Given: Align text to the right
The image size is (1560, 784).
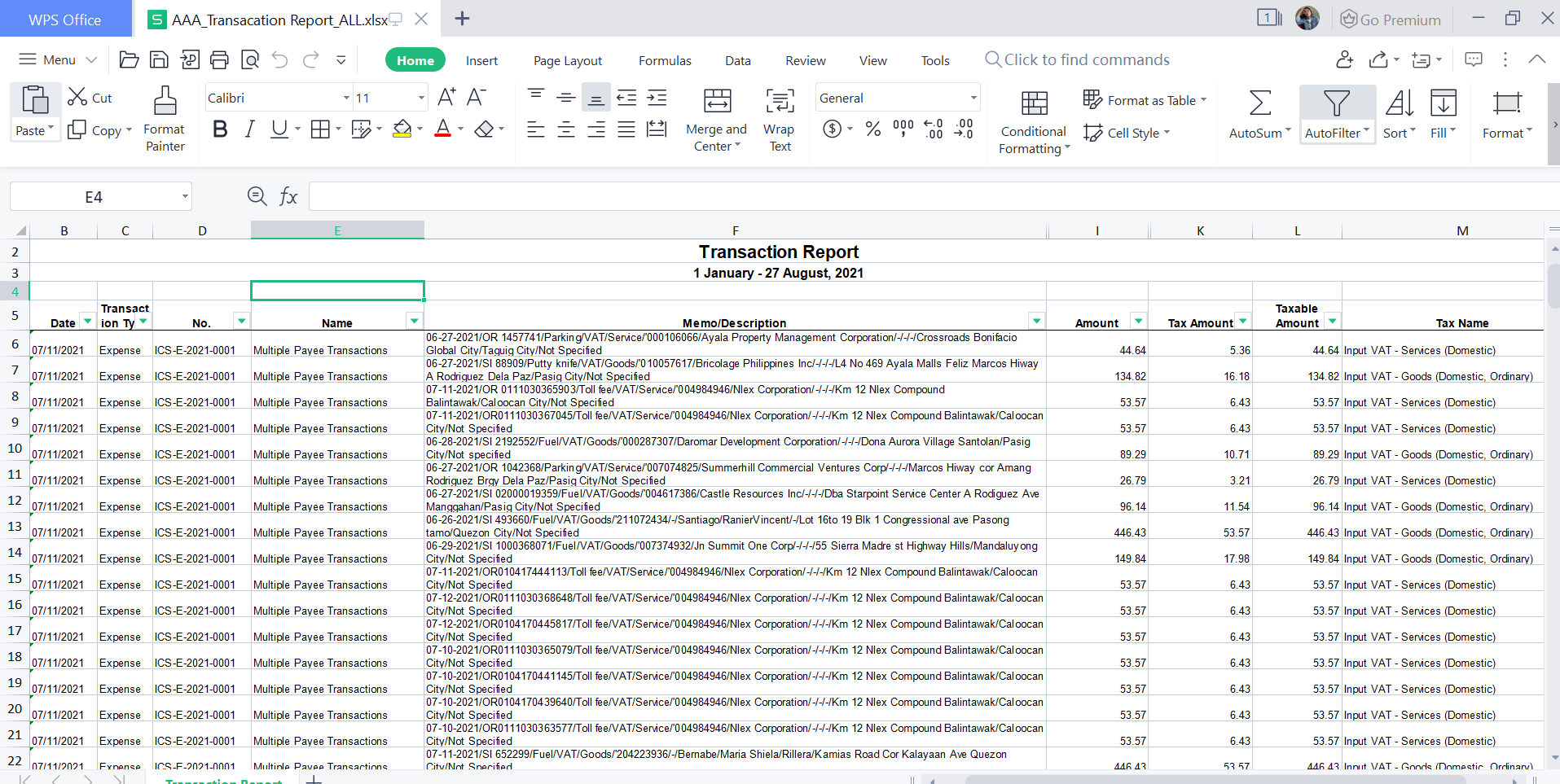Looking at the screenshot, I should [x=596, y=129].
